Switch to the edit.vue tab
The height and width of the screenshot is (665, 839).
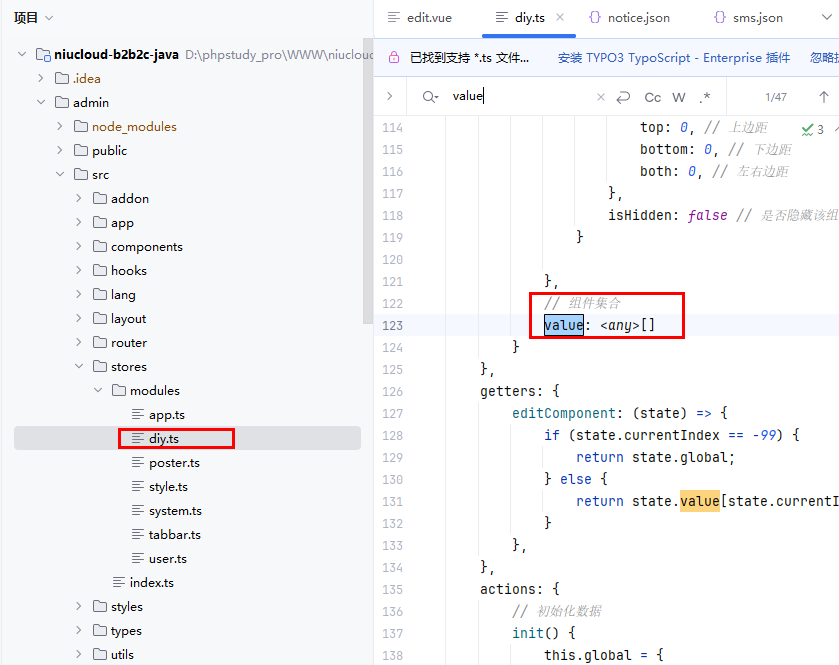(x=420, y=18)
